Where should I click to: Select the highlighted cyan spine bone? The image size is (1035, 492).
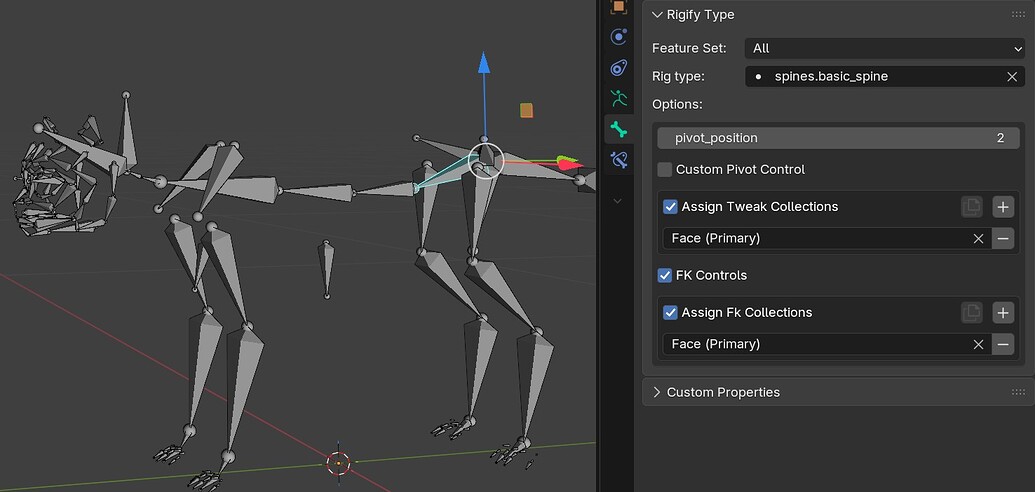pos(450,173)
